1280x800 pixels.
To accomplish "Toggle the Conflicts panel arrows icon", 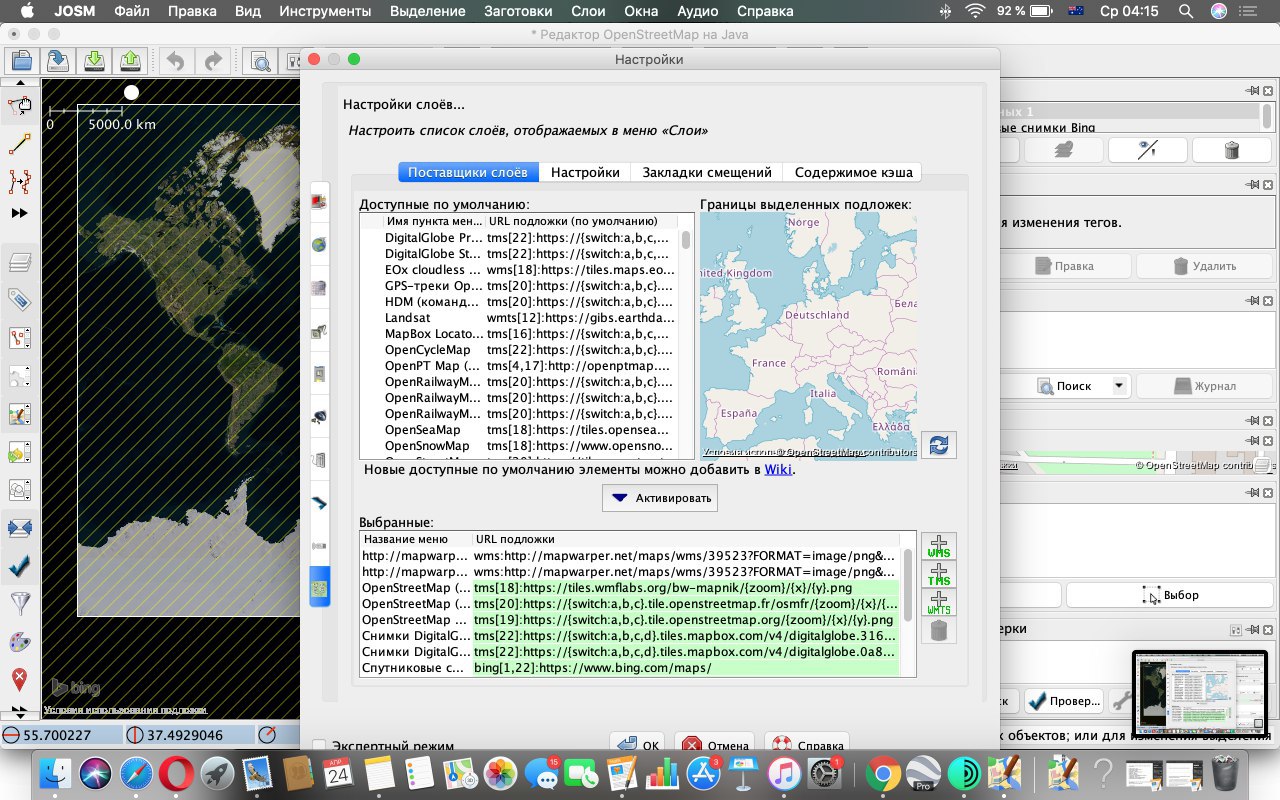I will point(19,527).
